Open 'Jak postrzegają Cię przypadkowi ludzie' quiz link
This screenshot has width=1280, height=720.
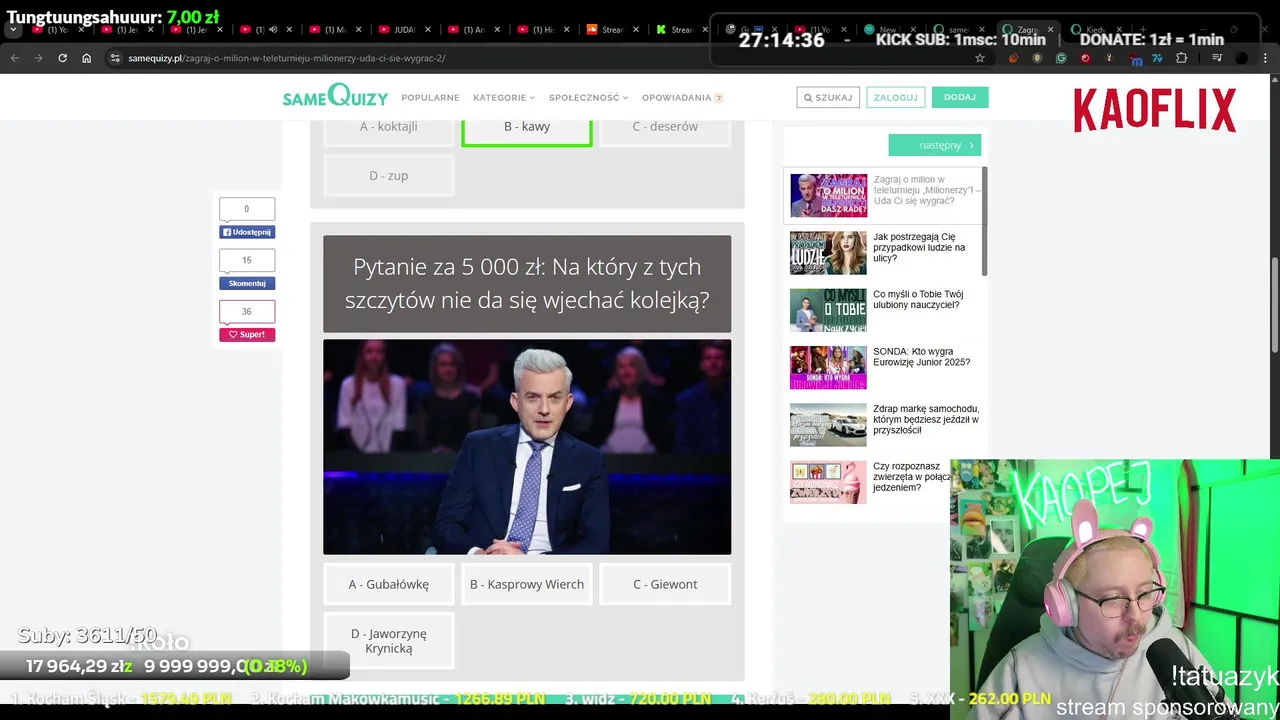[919, 247]
